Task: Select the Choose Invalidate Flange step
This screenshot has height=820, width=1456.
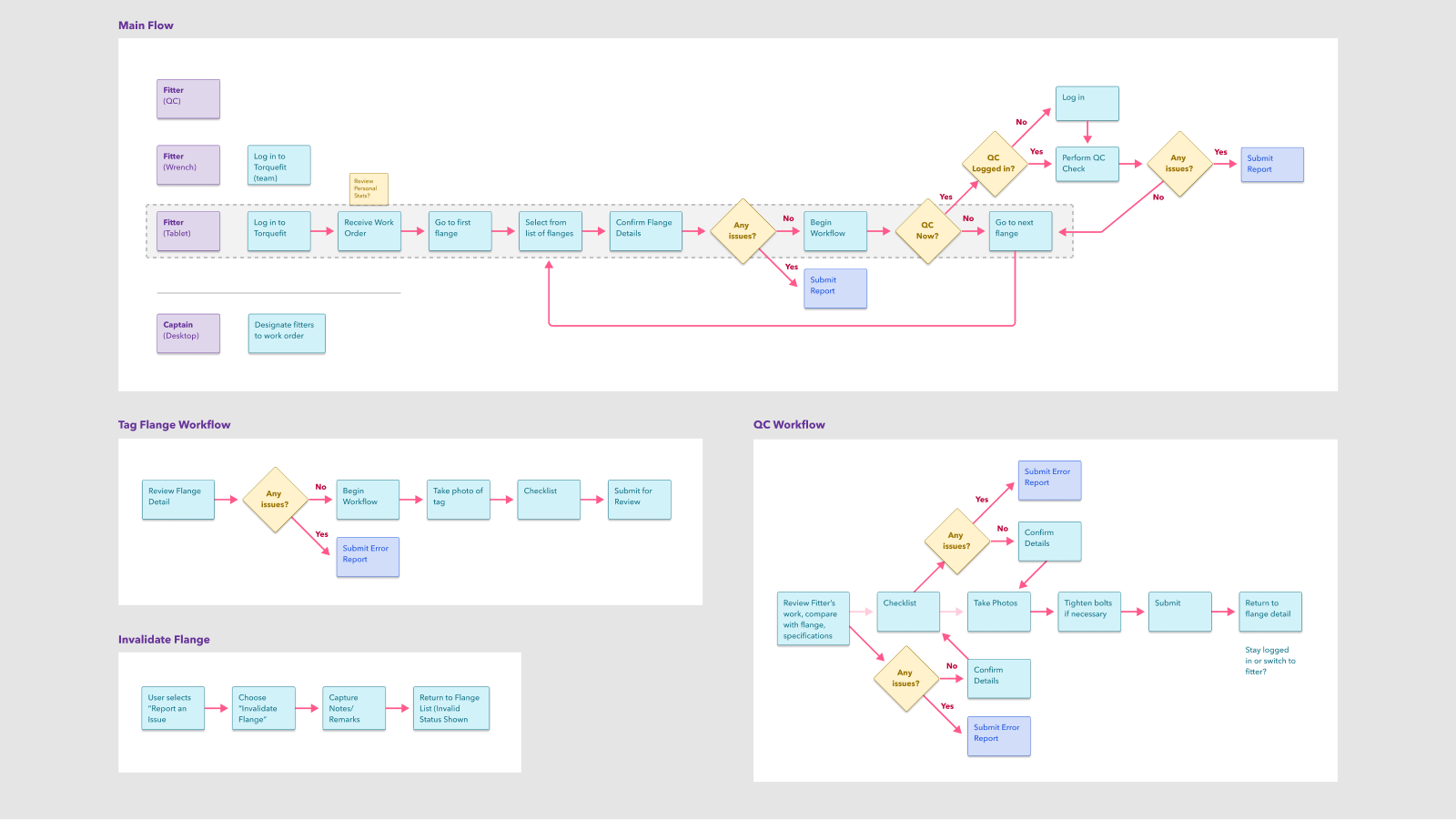Action: coord(264,708)
